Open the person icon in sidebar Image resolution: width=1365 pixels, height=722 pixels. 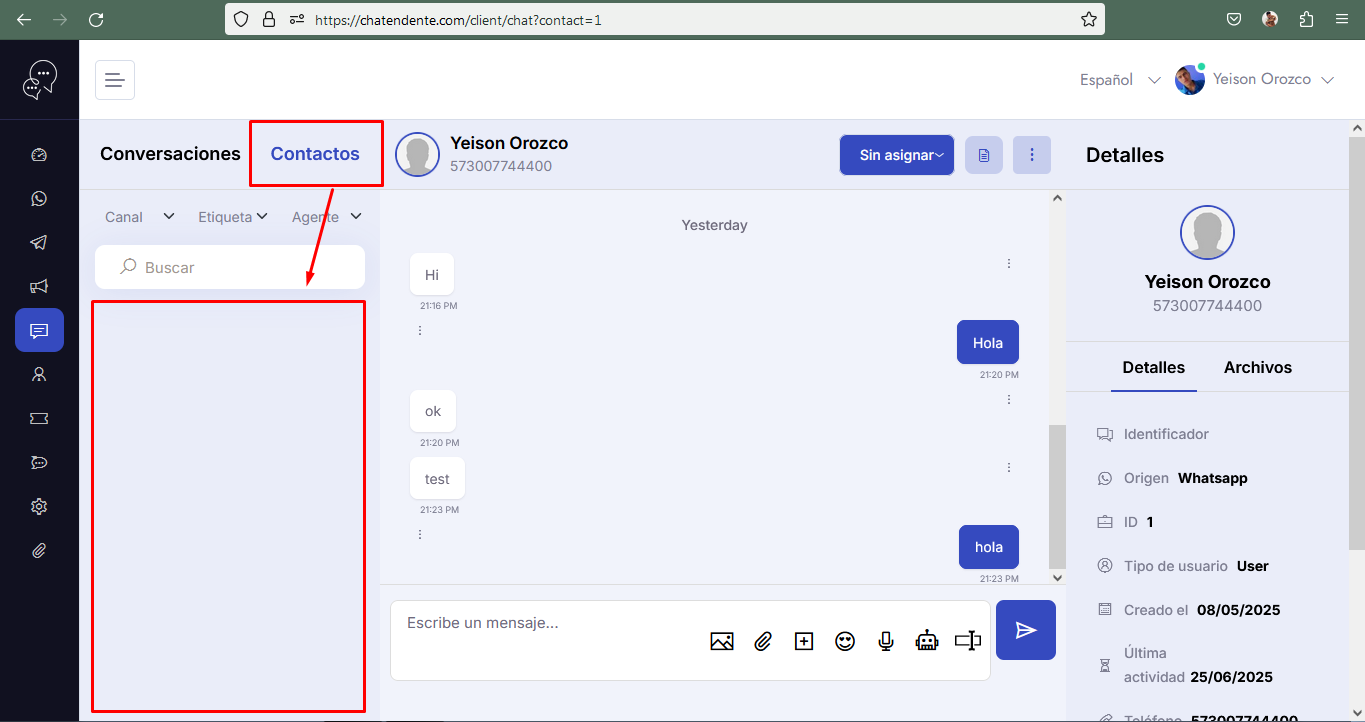(39, 375)
